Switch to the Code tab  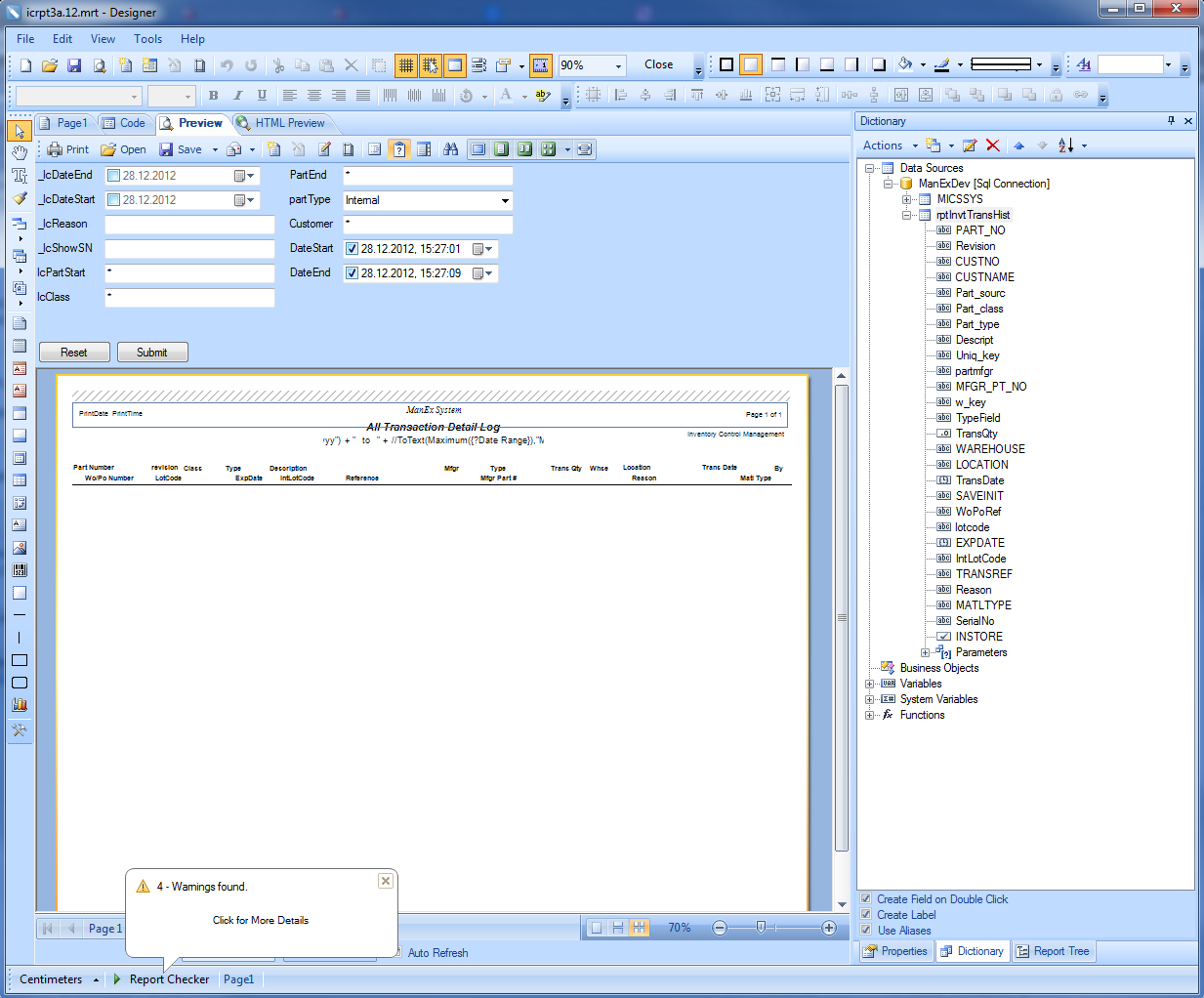pyautogui.click(x=124, y=123)
